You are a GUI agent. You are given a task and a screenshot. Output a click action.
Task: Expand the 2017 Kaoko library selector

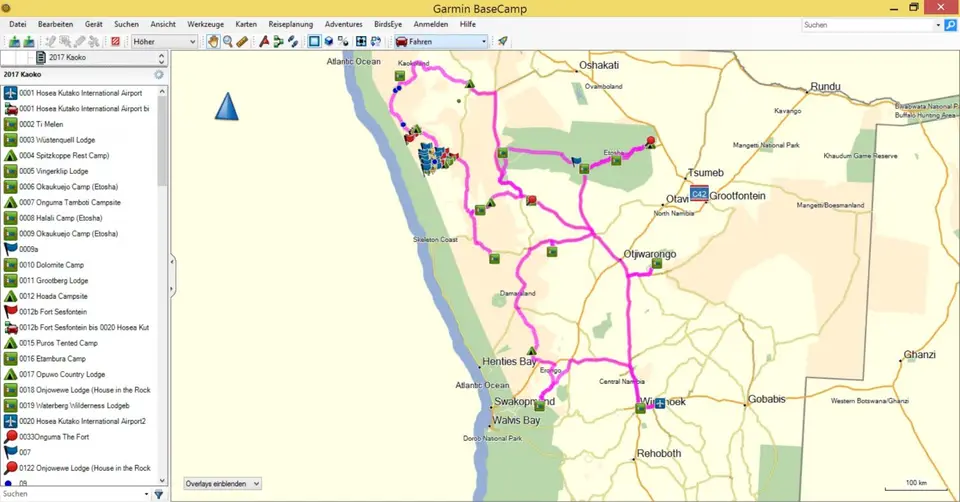[162, 58]
